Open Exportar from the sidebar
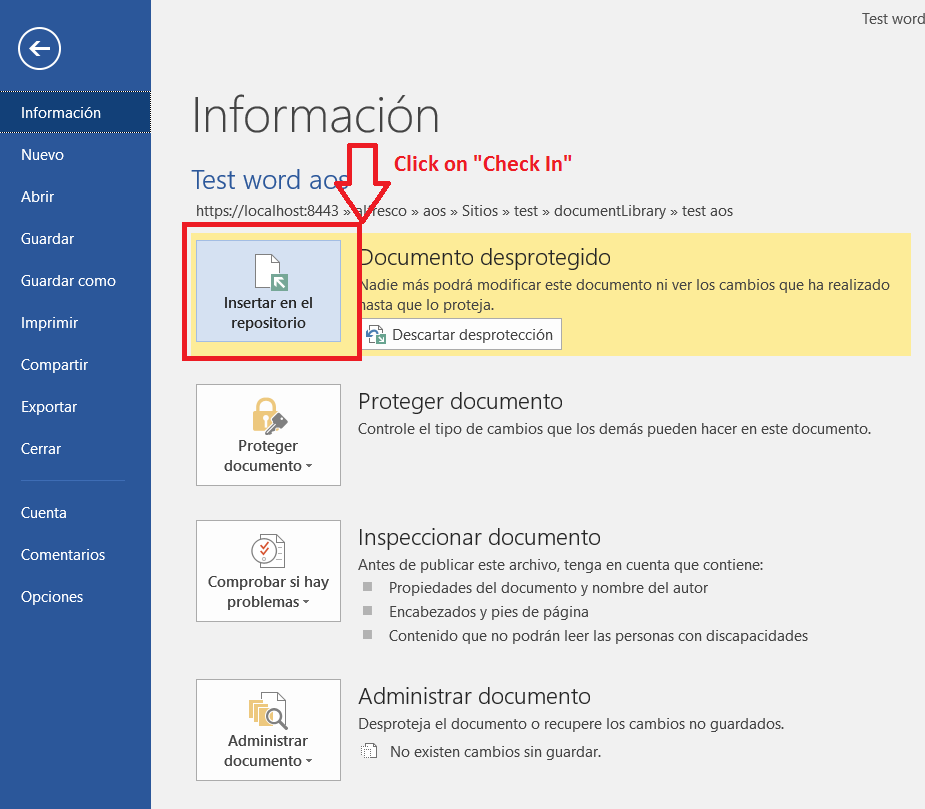The height and width of the screenshot is (809, 925). coord(49,407)
